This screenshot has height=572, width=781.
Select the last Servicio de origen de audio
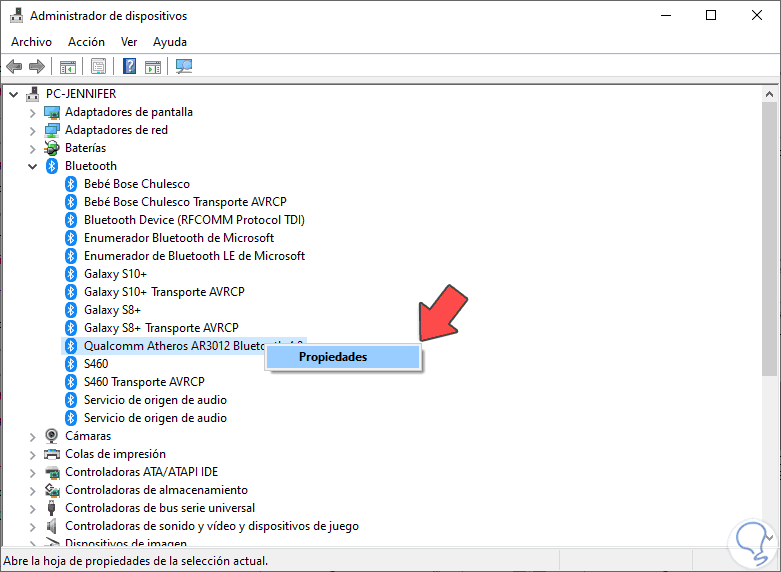point(155,418)
